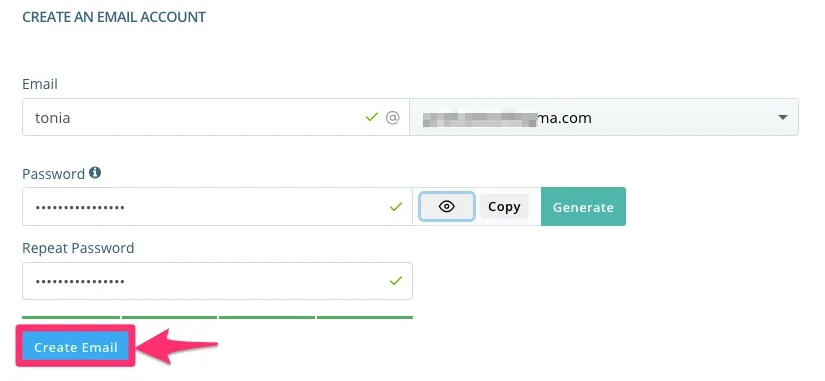Click green checkmark in Repeat Password field
Viewport: 825px width, 381px height.
coord(396,280)
